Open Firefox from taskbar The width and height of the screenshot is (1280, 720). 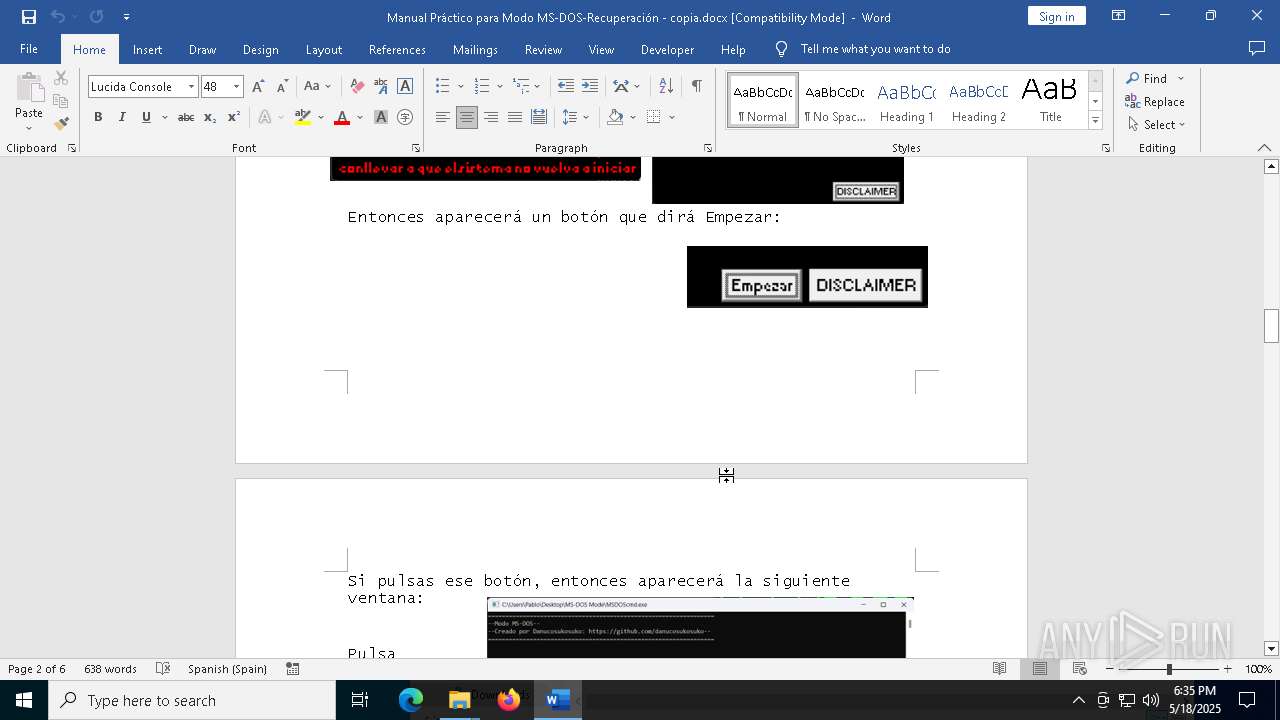coord(509,700)
